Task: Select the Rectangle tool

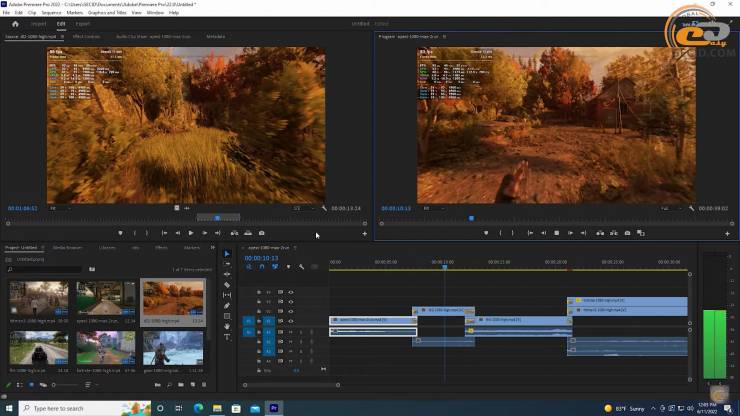Action: 227,316
